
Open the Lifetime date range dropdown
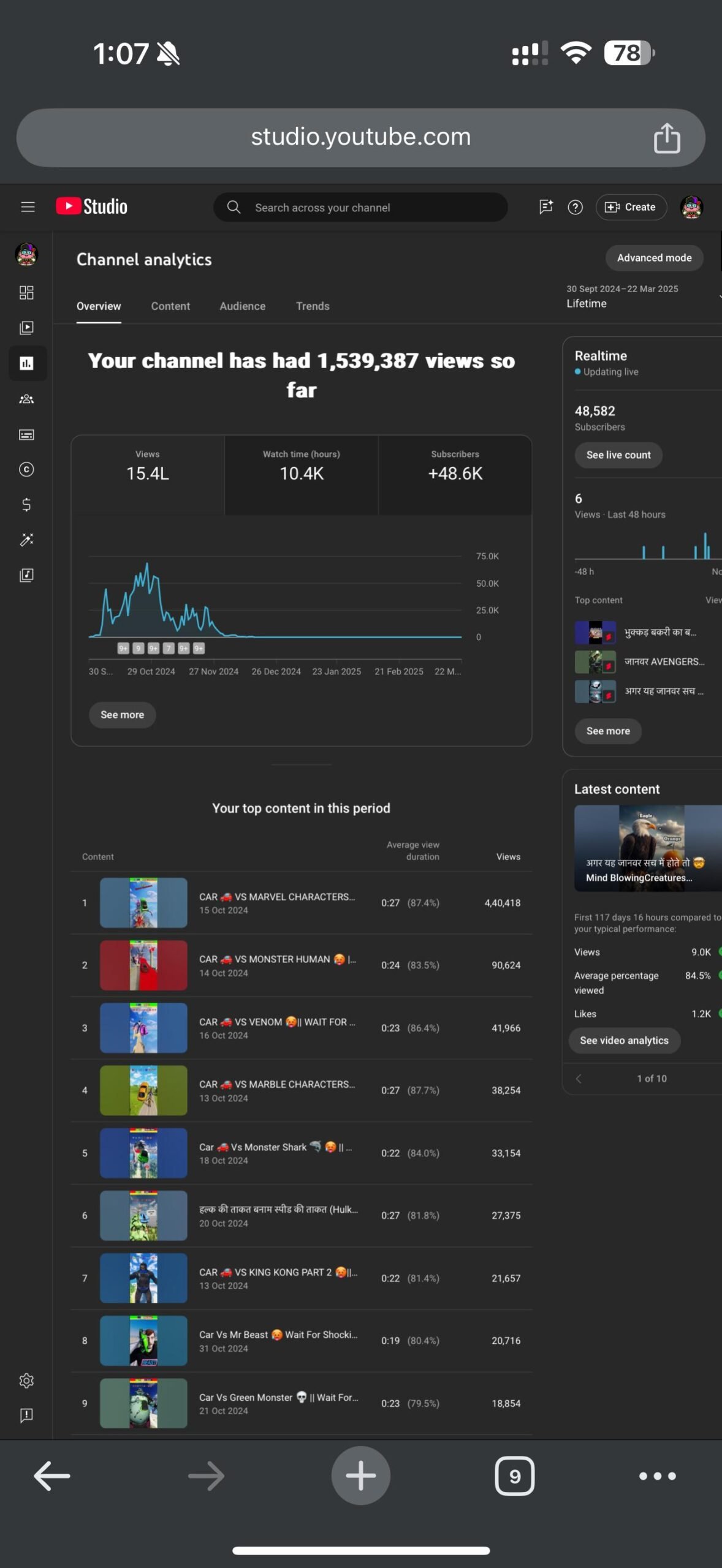tap(642, 296)
